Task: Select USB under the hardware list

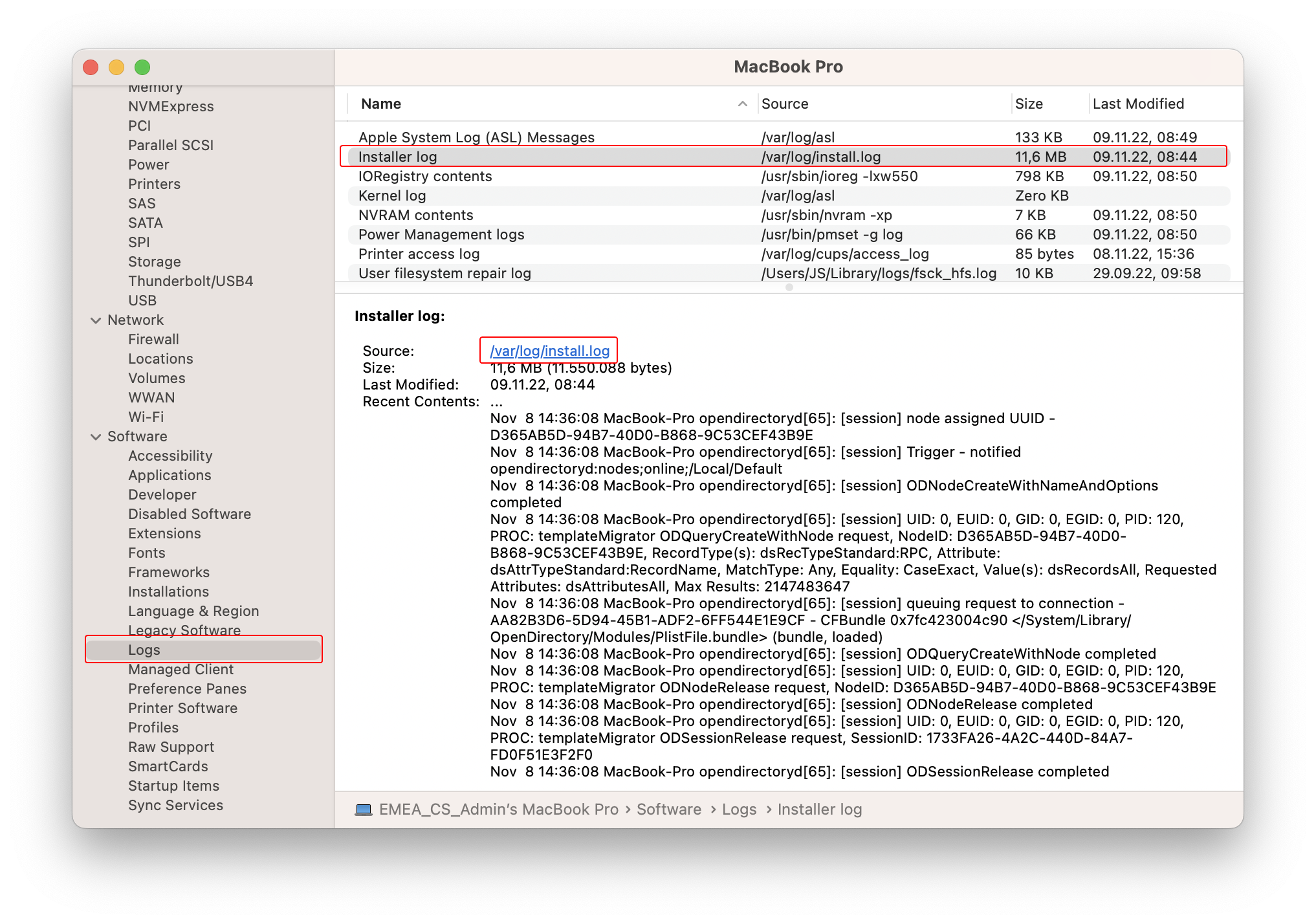Action: [142, 300]
